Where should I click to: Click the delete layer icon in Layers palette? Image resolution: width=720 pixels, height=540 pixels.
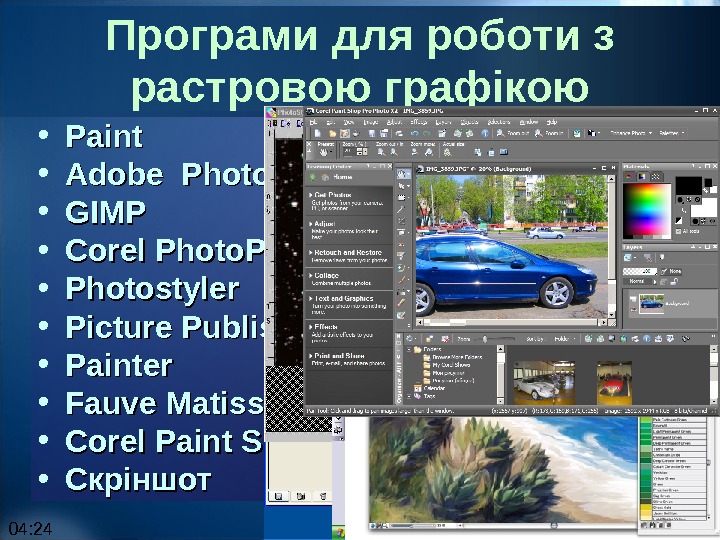647,258
